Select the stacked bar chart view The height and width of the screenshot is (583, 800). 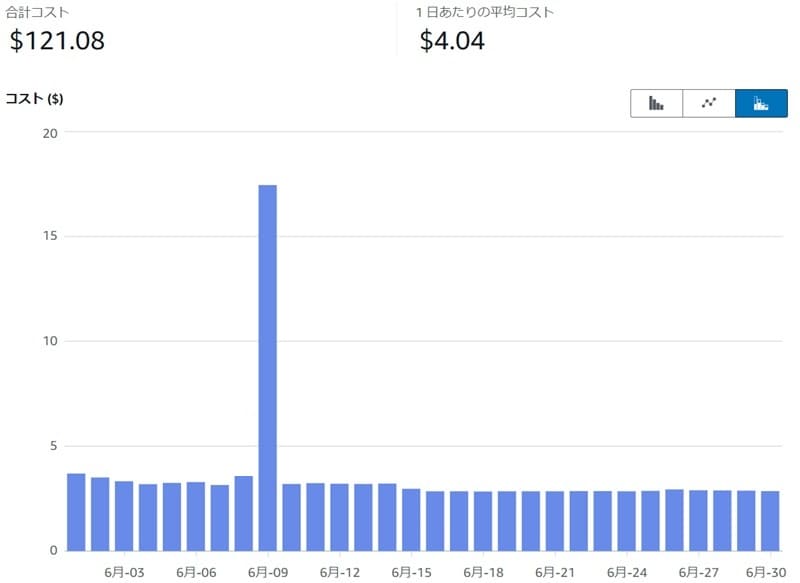click(x=761, y=103)
